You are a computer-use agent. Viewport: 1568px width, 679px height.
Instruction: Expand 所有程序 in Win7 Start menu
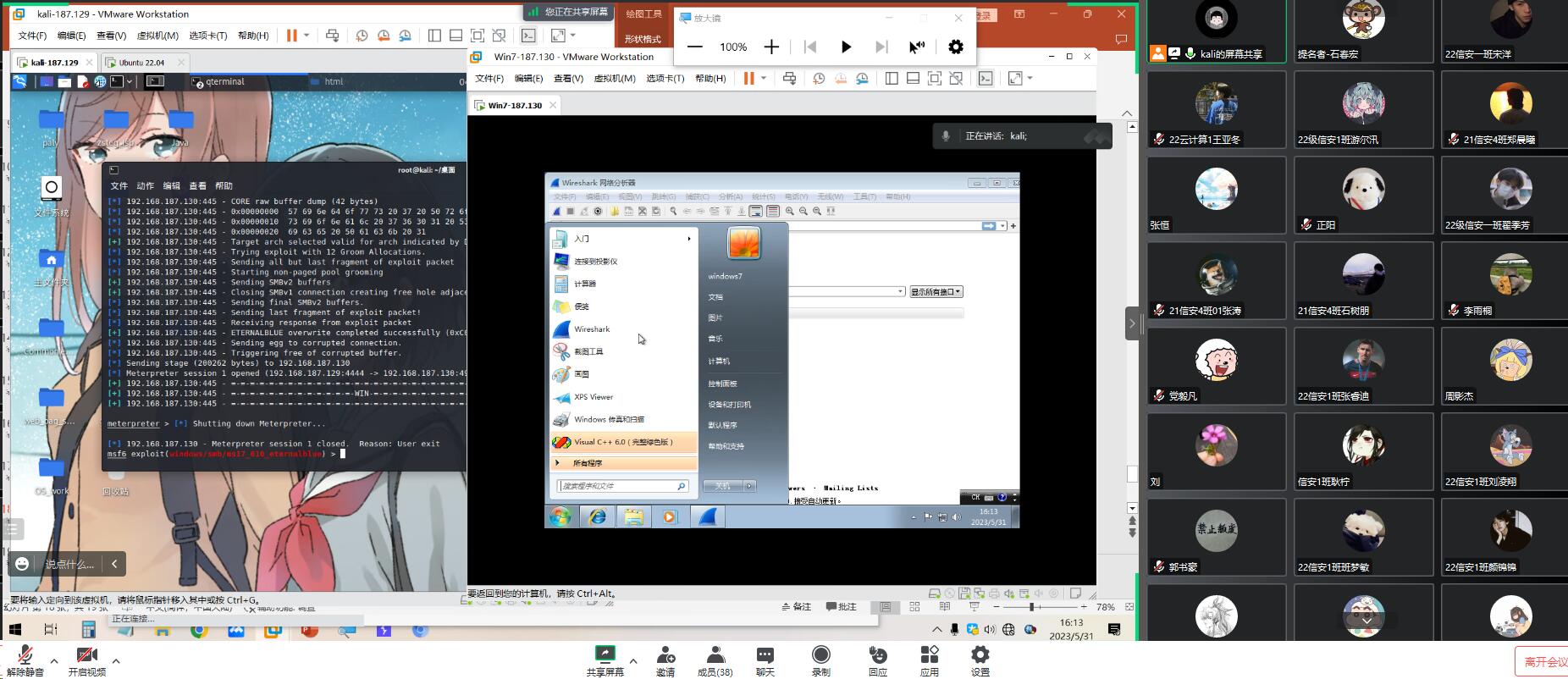[624, 463]
